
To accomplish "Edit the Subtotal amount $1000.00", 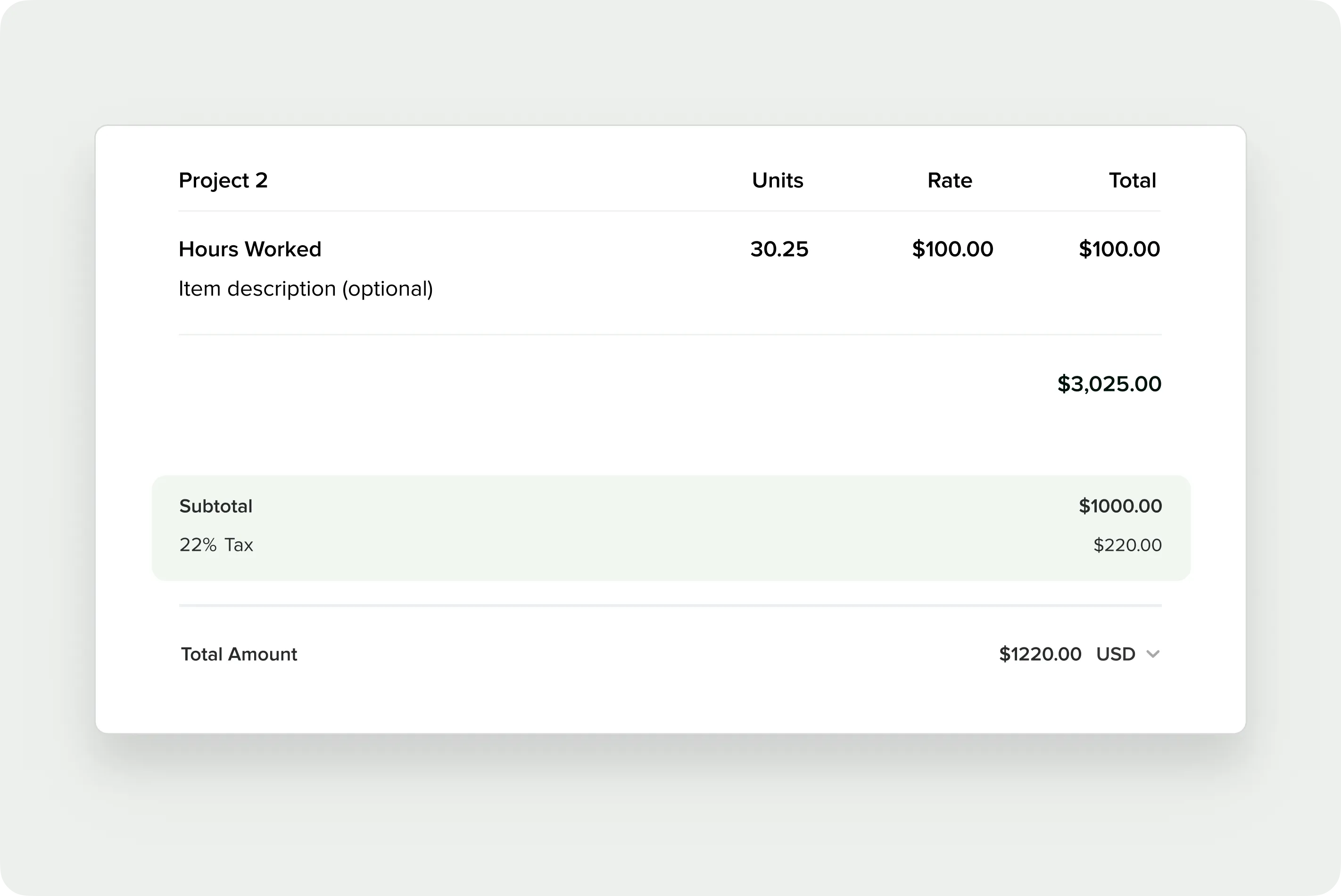I will click(1119, 506).
